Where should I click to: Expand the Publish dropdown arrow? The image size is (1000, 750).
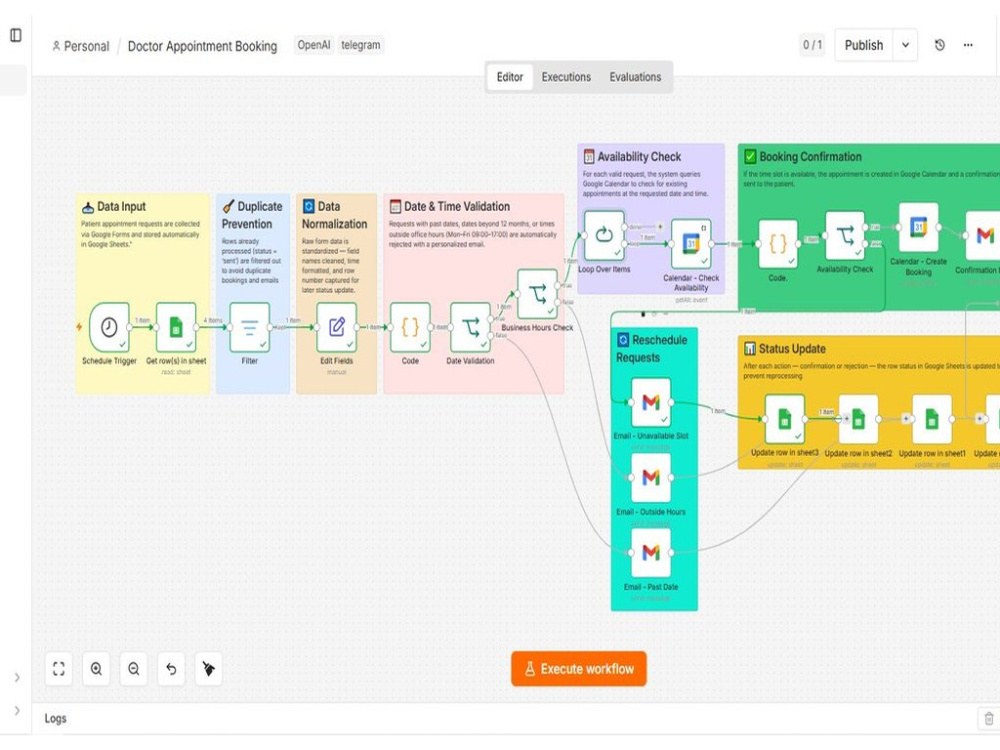click(x=905, y=45)
